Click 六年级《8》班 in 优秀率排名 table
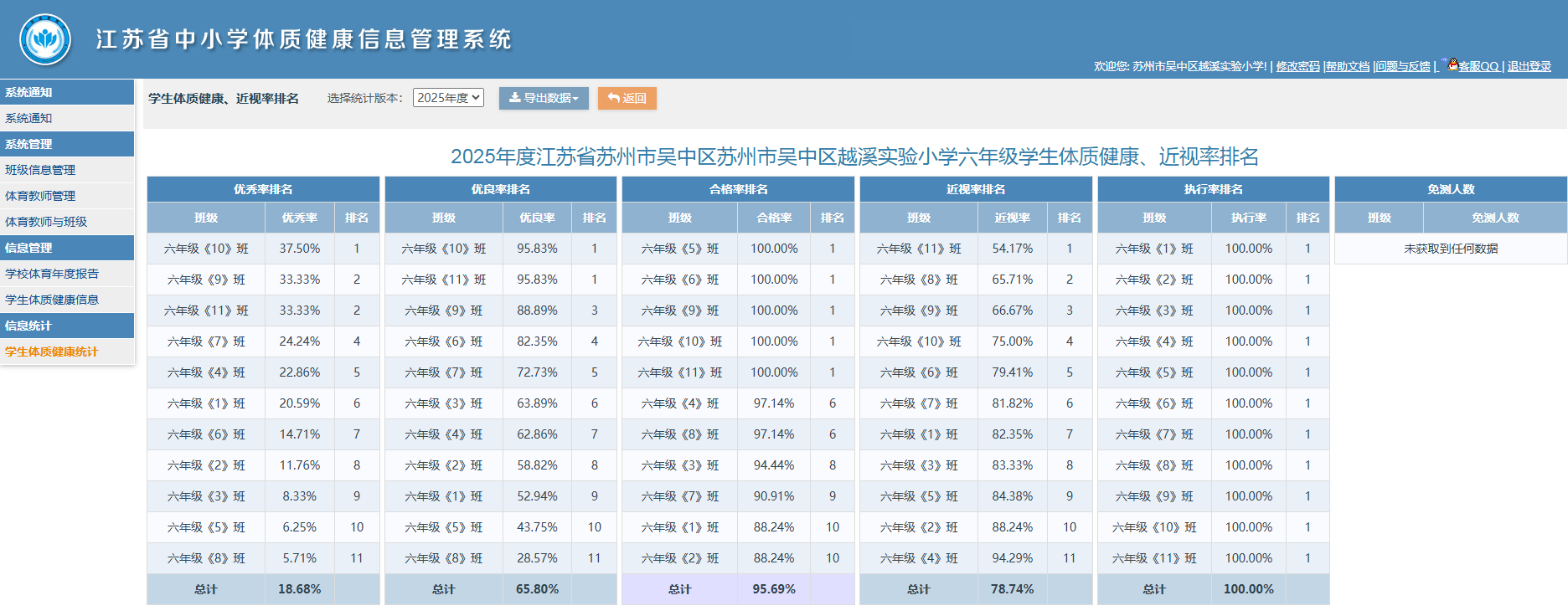 (x=206, y=558)
